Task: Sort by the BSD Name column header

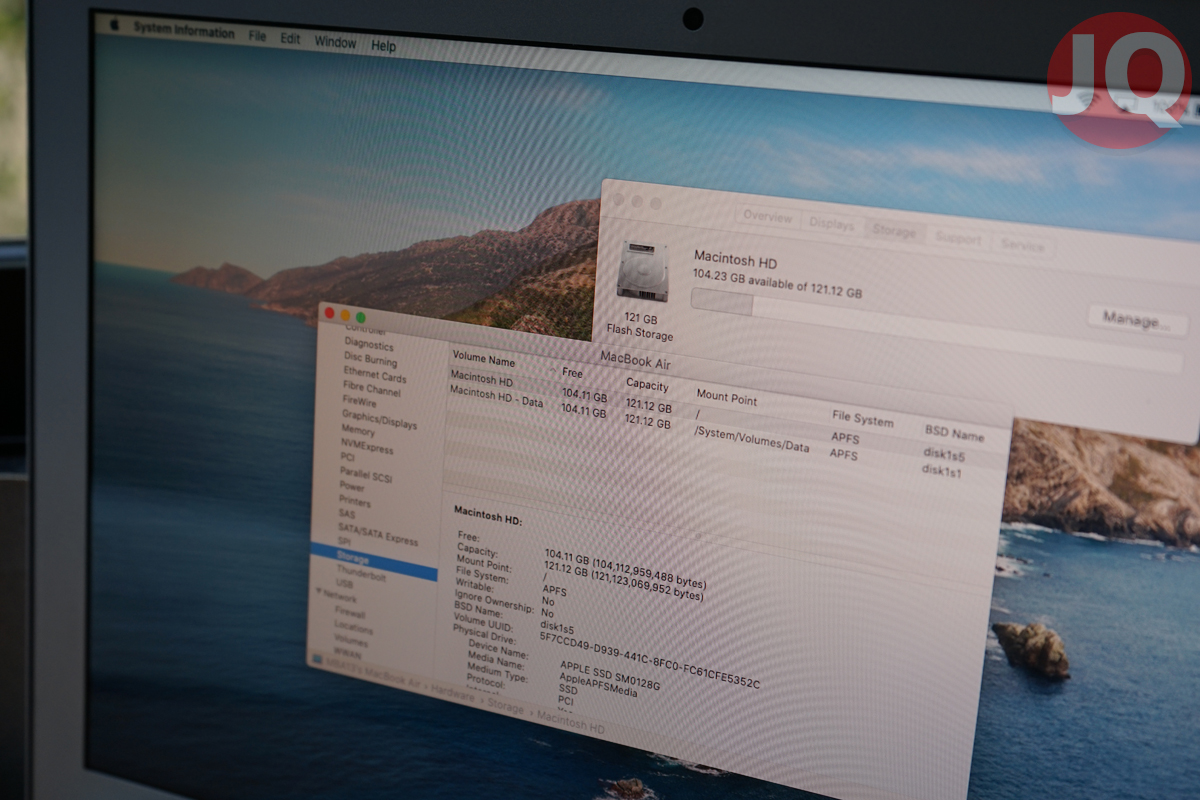Action: [x=954, y=433]
